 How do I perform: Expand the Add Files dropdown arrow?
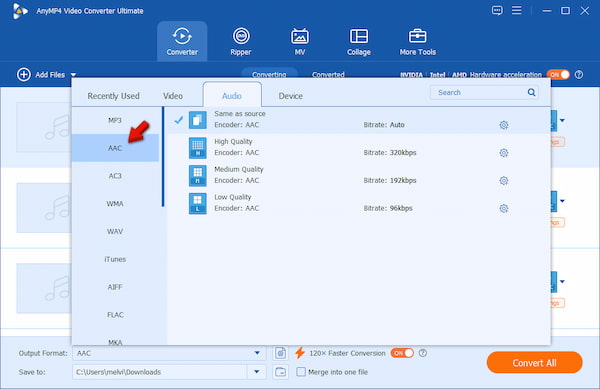(x=73, y=75)
